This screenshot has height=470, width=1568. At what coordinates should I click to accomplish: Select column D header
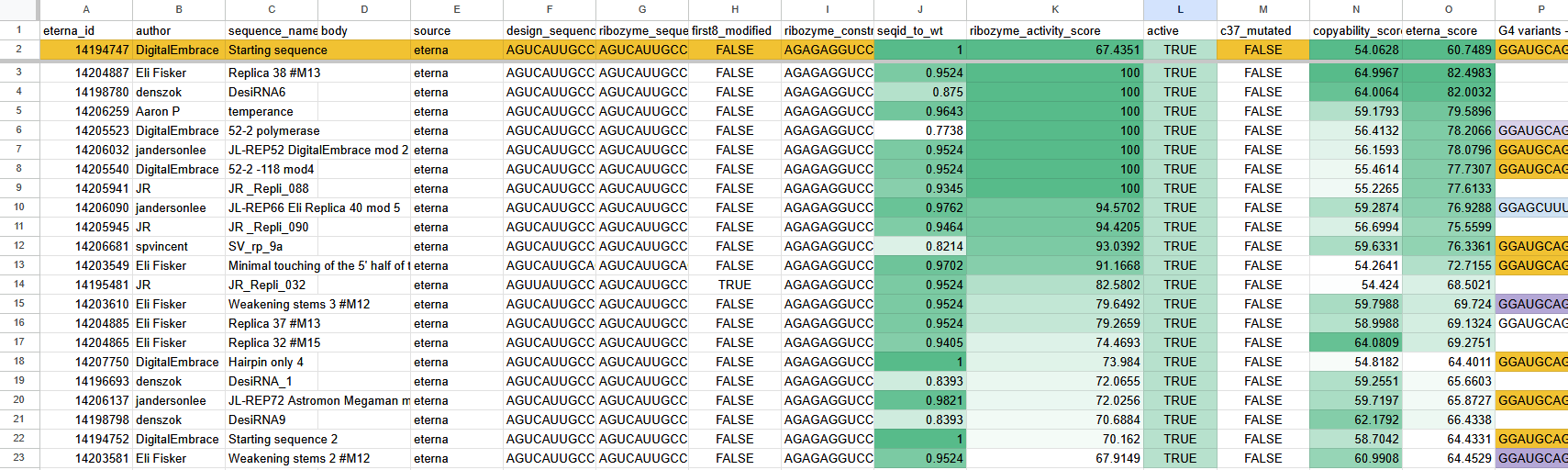(364, 9)
